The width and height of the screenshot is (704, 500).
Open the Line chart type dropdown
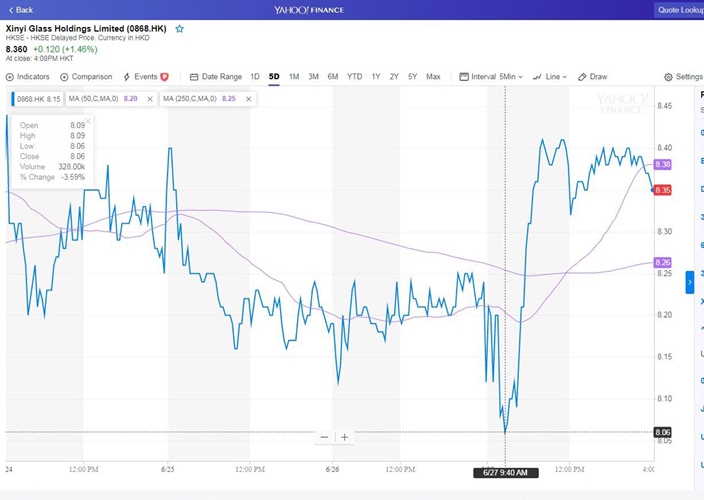pyautogui.click(x=550, y=77)
